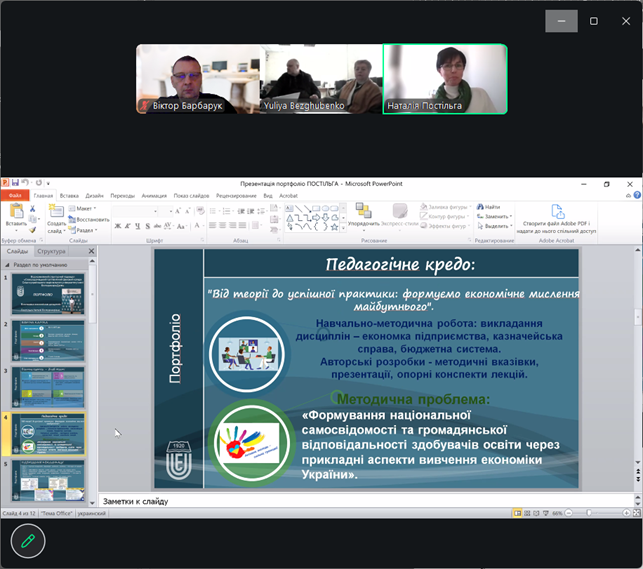Screen dimensions: 643x569
Task: Toggle text Shadow (S) formatting
Action: [148, 226]
